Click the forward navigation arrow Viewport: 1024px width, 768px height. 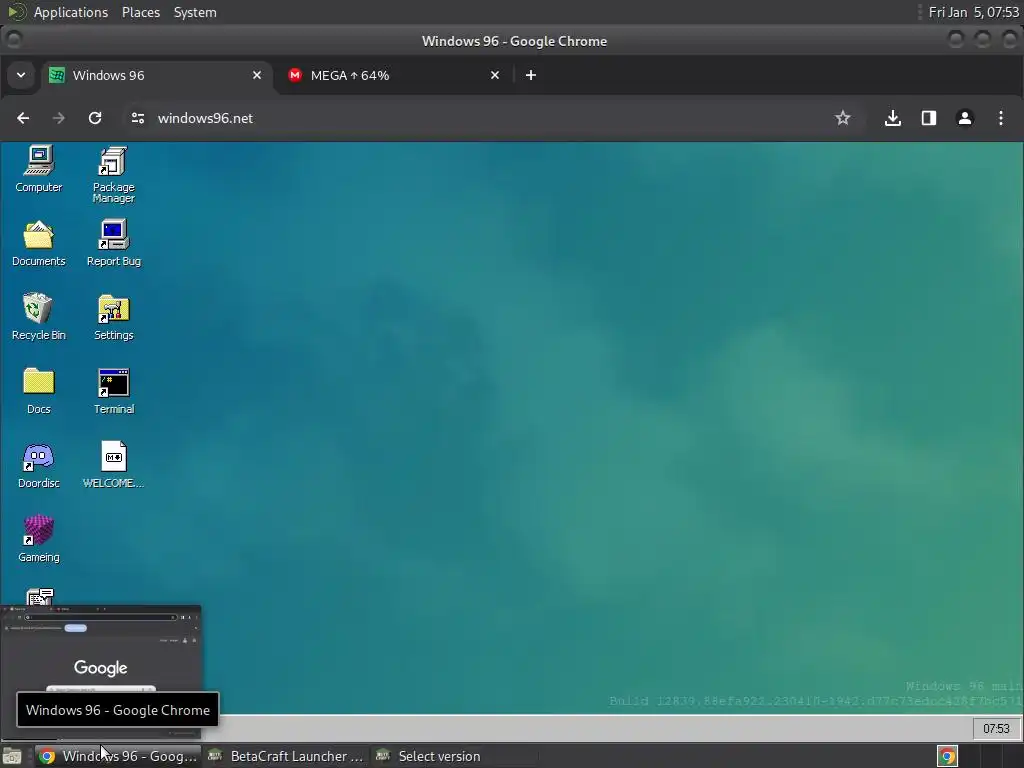point(59,118)
